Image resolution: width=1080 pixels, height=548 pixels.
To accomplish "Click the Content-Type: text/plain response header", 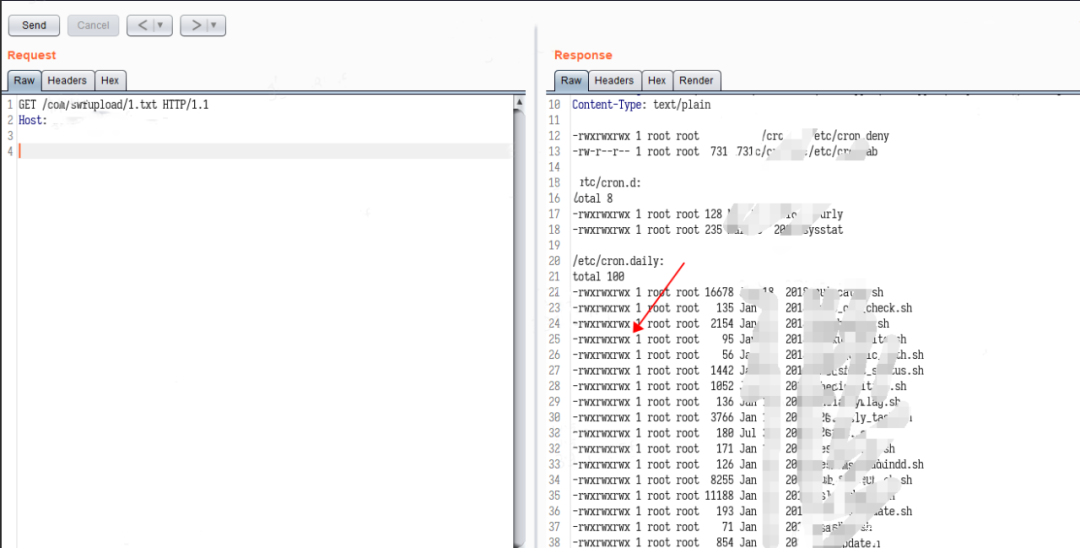I will click(641, 104).
